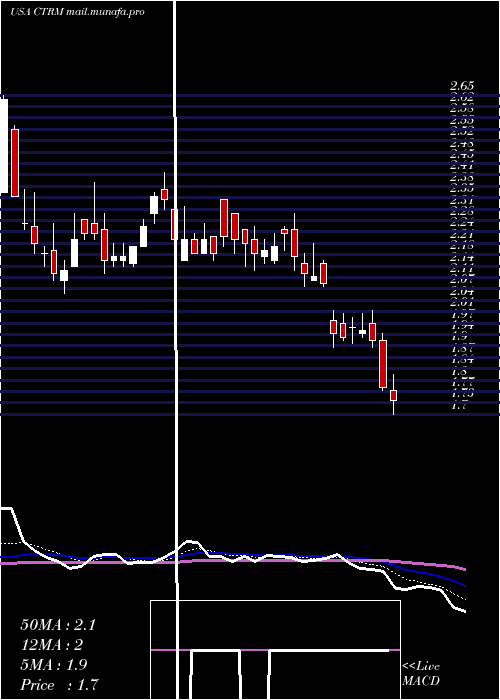Screen dimensions: 500x700
Task: Click the 2.04 price axis label
Action: click(462, 292)
